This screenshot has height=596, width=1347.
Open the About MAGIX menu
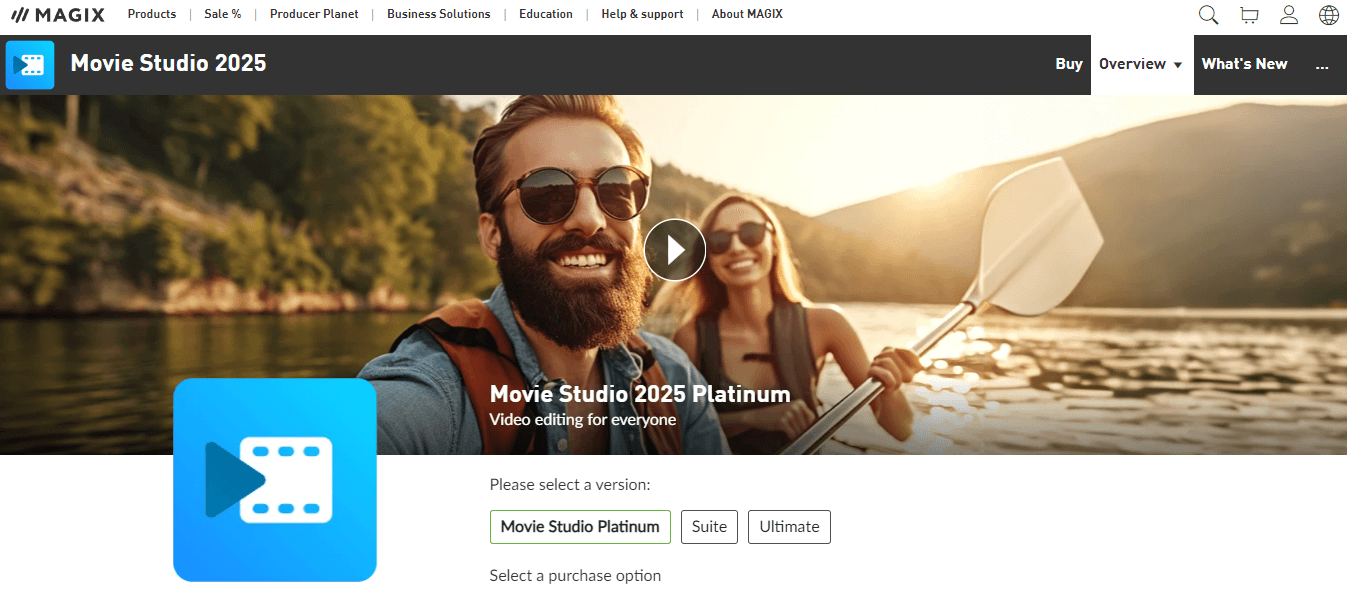point(747,14)
